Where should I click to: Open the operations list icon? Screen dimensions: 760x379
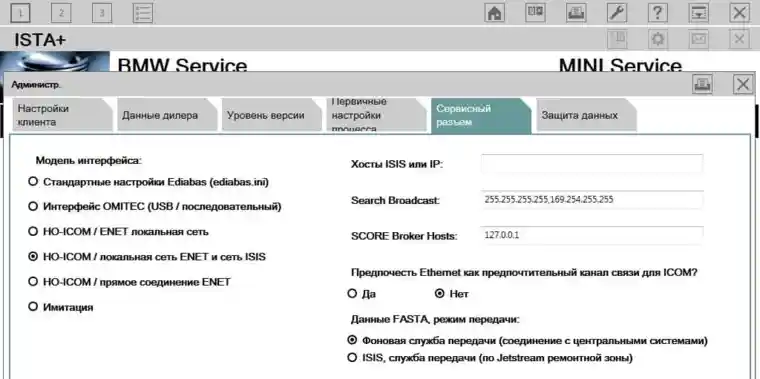click(143, 13)
